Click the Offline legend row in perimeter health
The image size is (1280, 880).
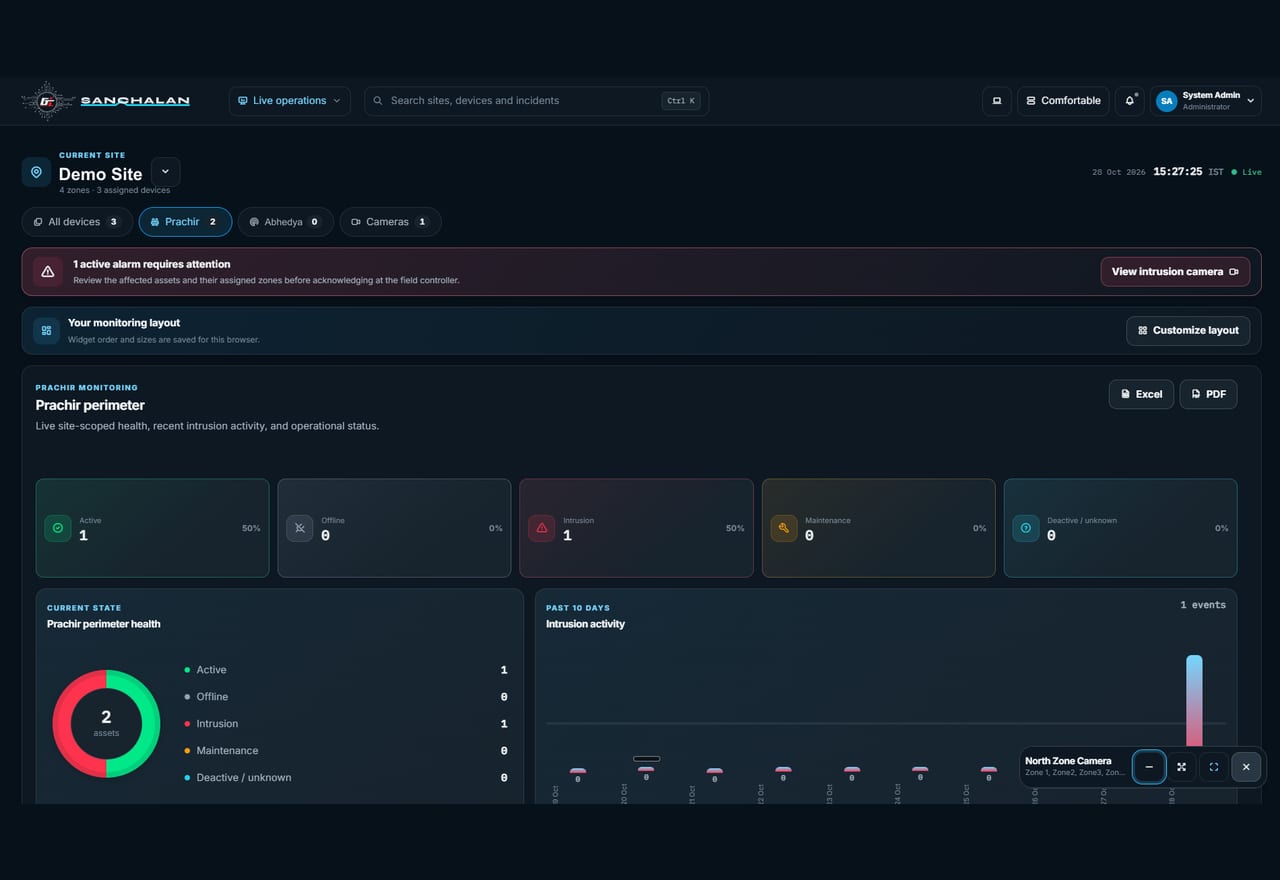point(346,697)
